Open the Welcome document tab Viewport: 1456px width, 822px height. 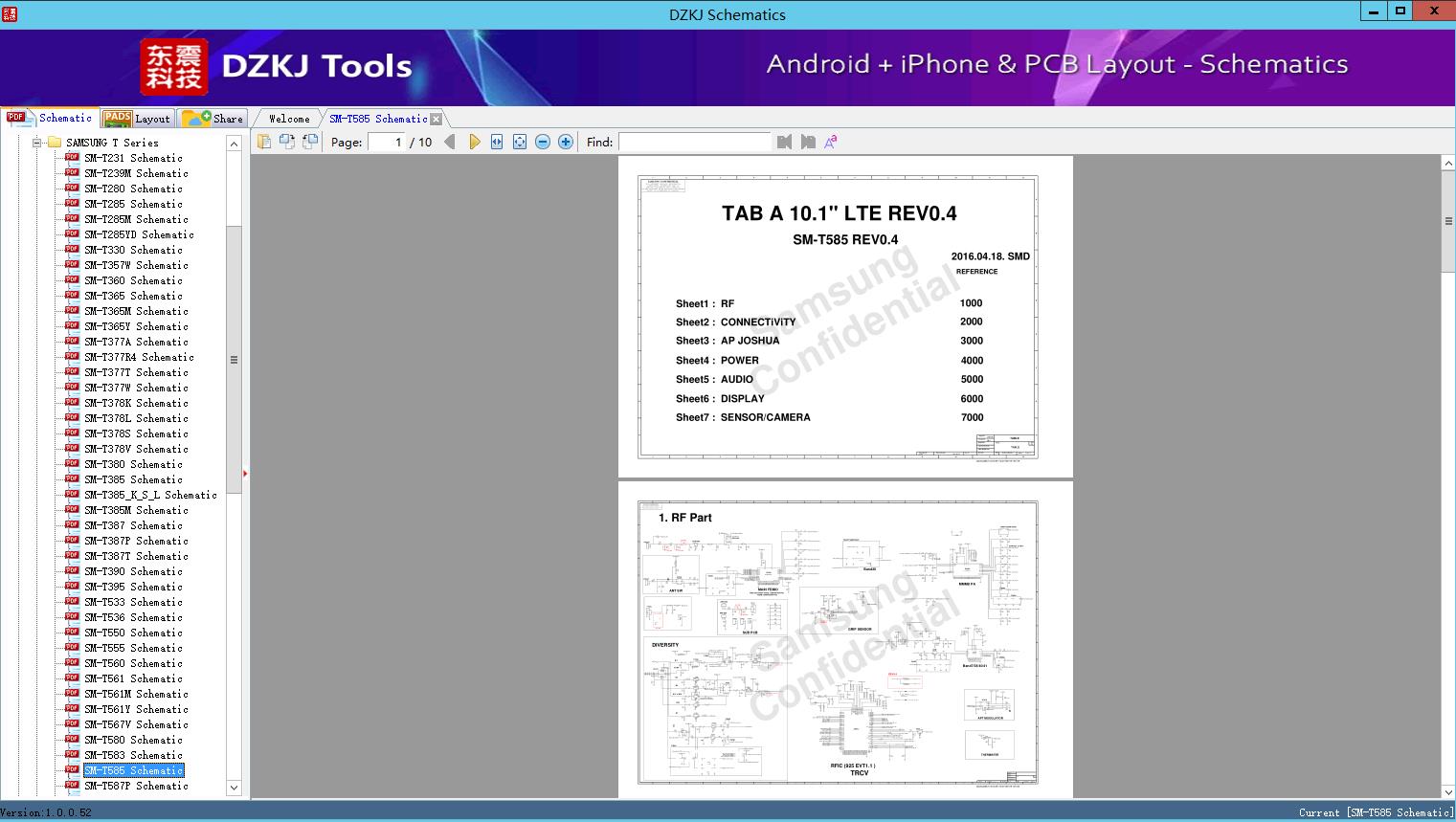(x=288, y=119)
